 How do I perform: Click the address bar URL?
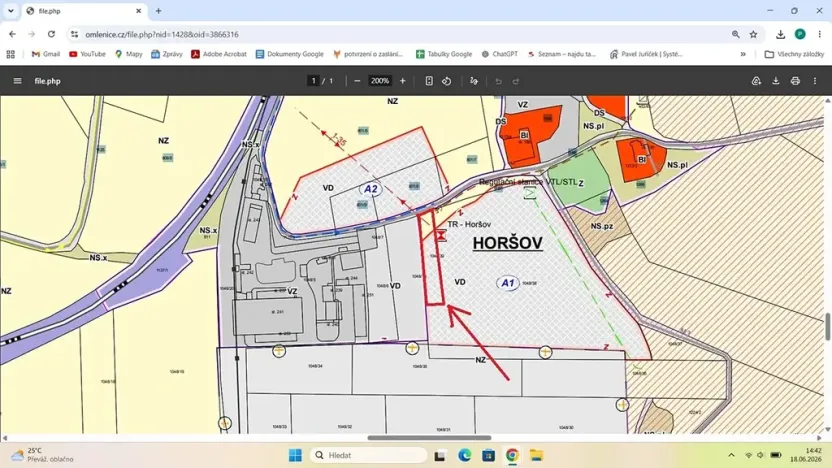click(162, 34)
